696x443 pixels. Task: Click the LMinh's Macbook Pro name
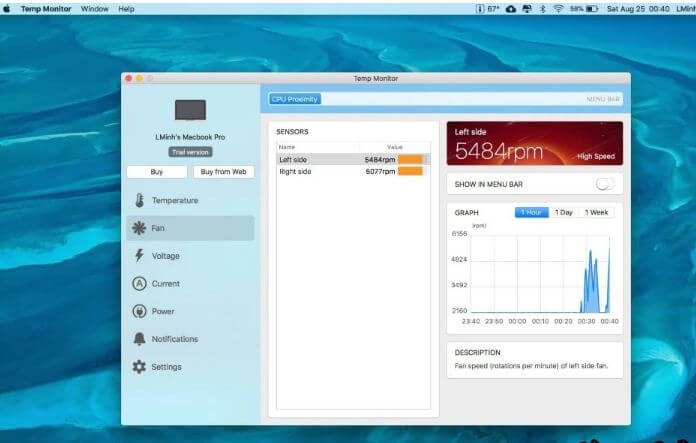tap(190, 137)
